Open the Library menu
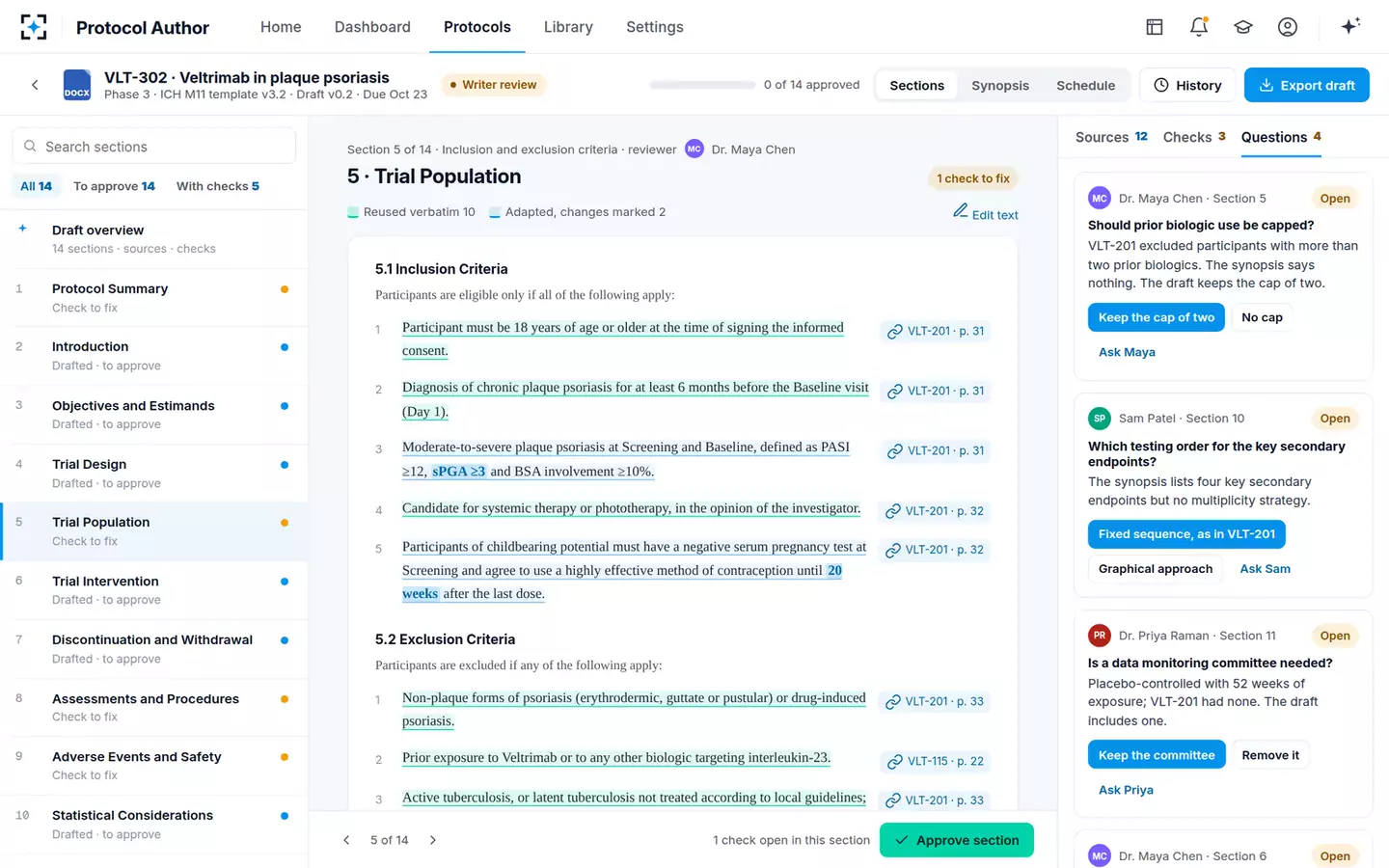The height and width of the screenshot is (868, 1389). click(568, 27)
